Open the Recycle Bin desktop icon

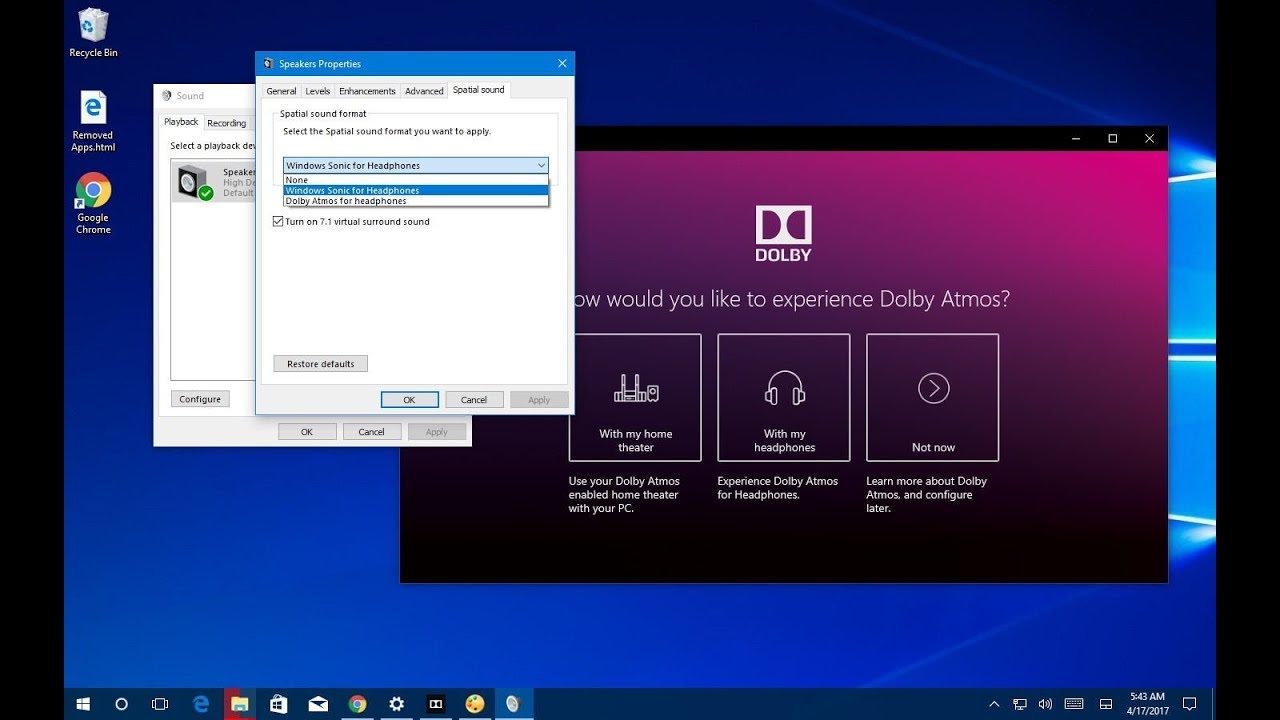click(93, 33)
